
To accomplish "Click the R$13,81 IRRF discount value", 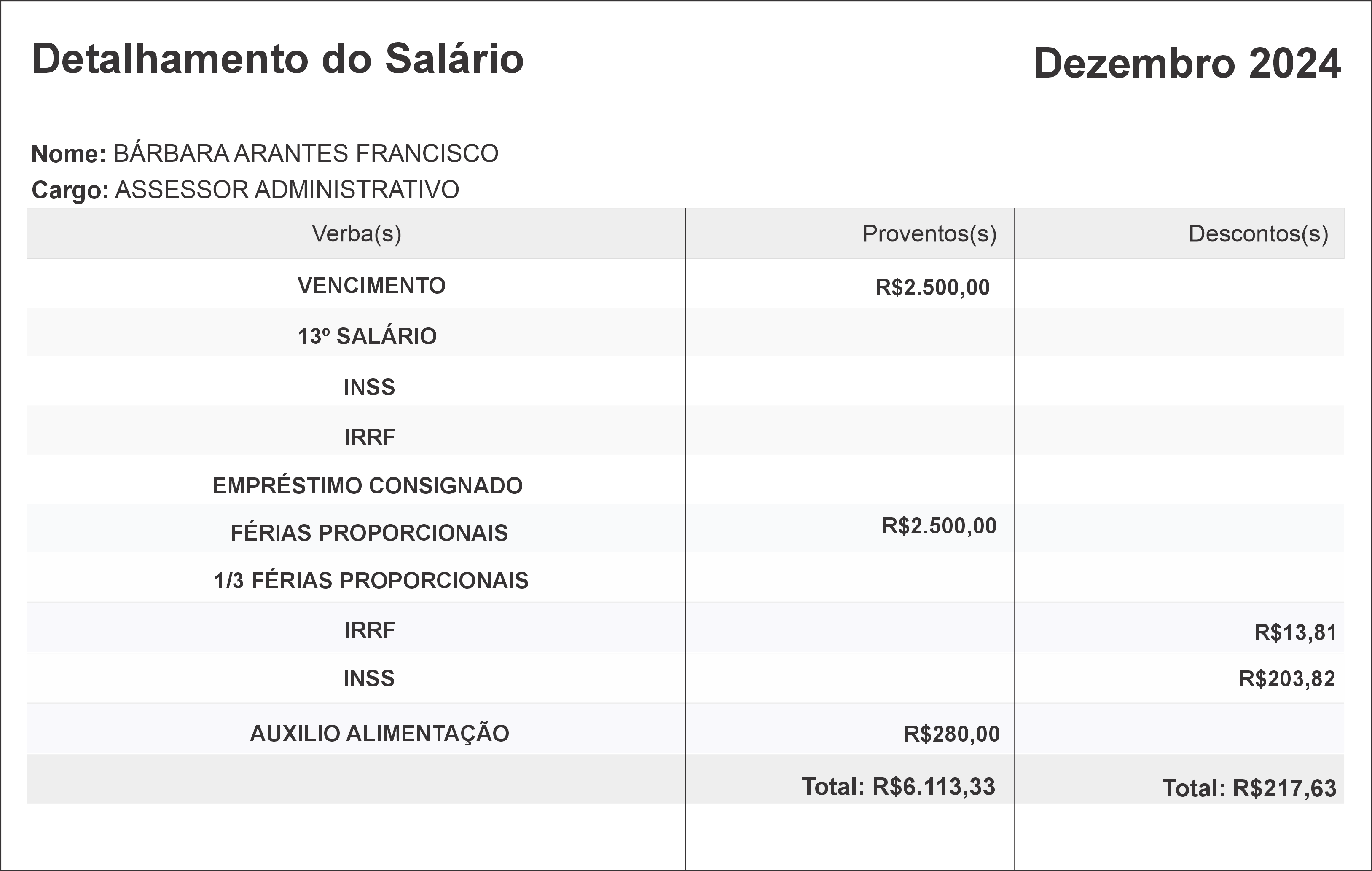I will tap(1295, 632).
